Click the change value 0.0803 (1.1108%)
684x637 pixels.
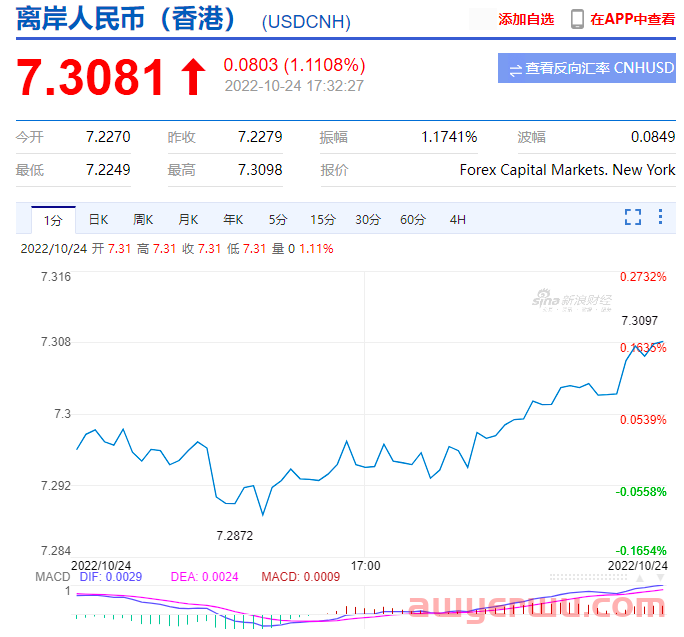pos(294,65)
